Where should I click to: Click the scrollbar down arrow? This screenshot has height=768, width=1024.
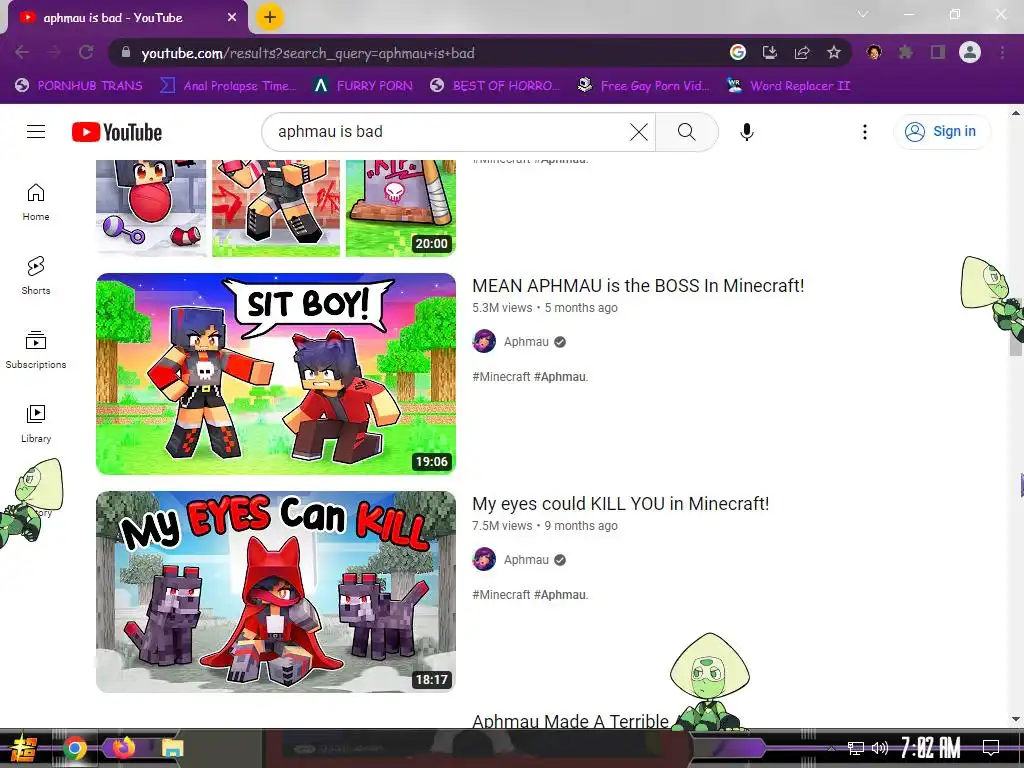click(x=1016, y=719)
